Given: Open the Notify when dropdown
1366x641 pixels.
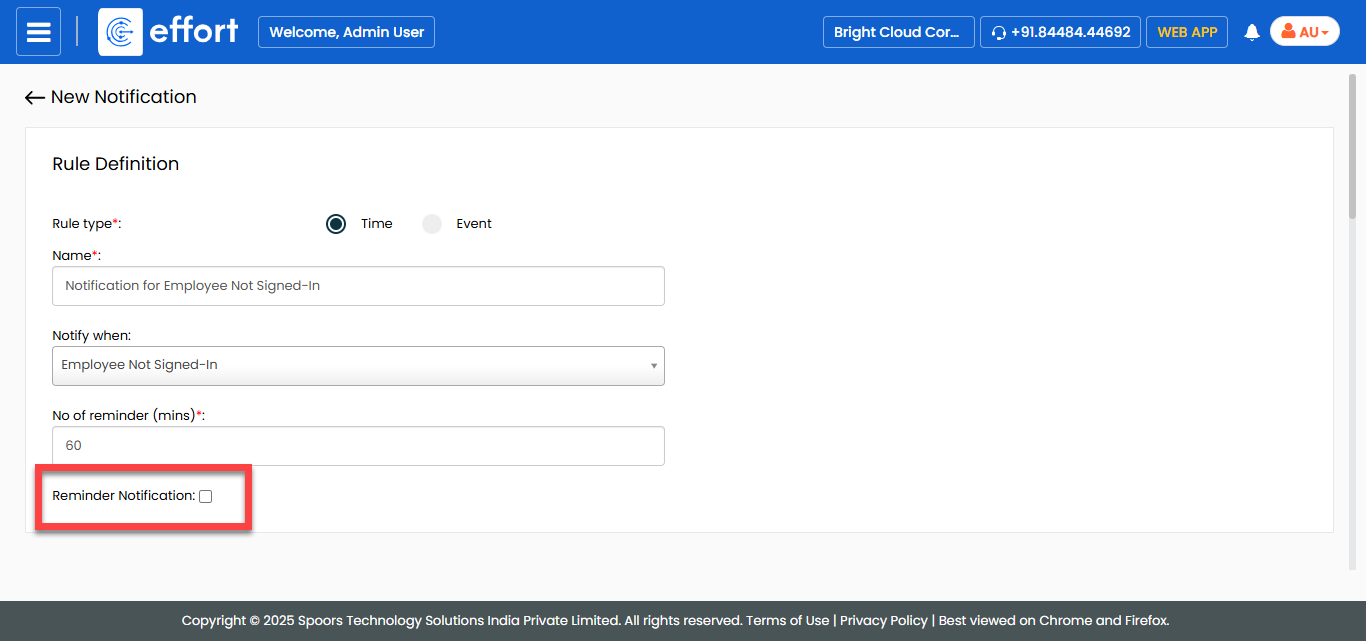Looking at the screenshot, I should (358, 366).
